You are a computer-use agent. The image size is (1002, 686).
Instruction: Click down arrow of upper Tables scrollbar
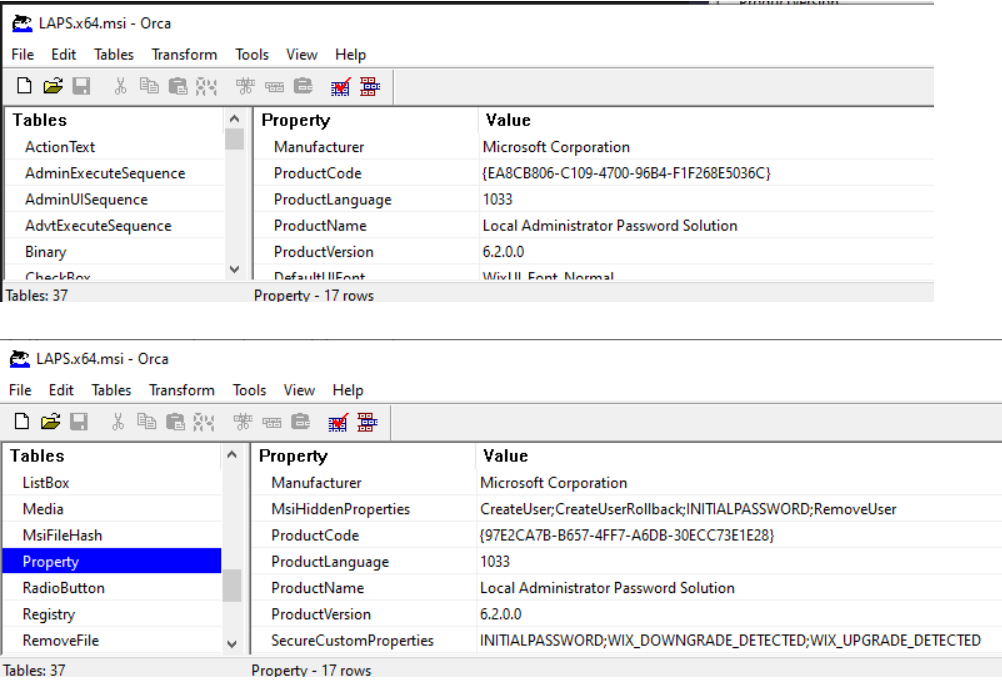coord(235,269)
